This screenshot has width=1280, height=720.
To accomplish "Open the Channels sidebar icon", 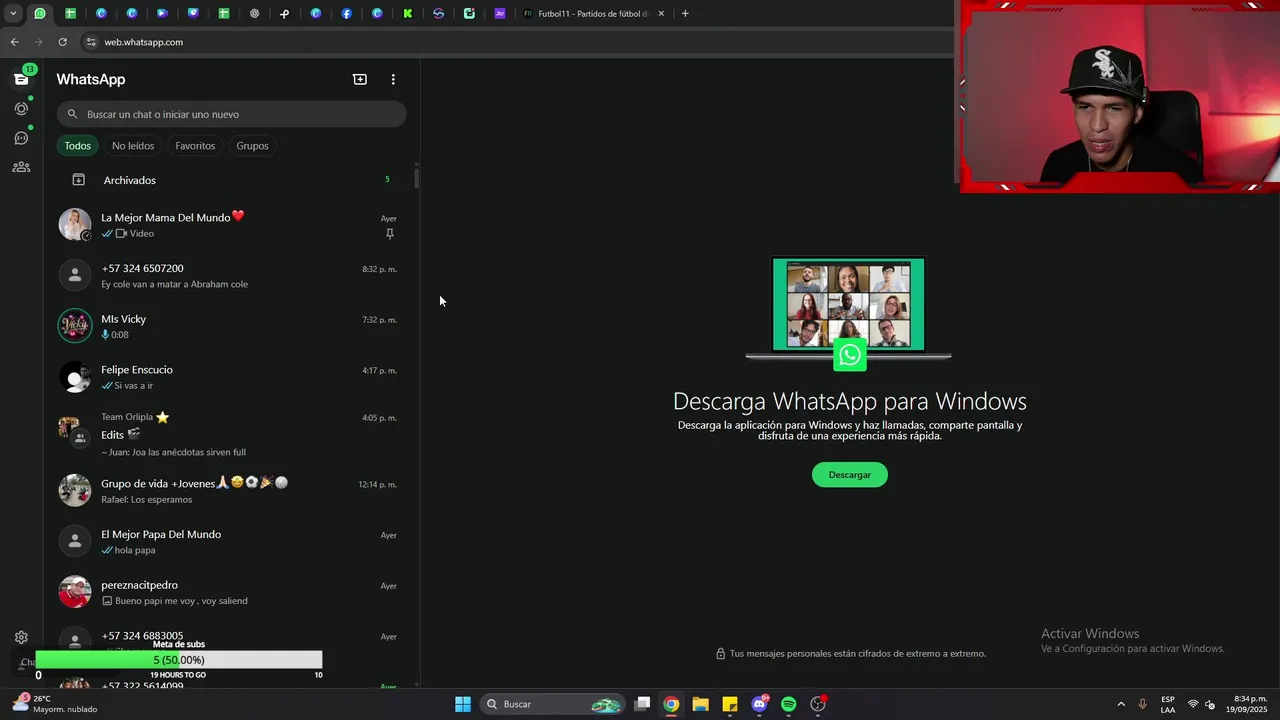I will (21, 138).
